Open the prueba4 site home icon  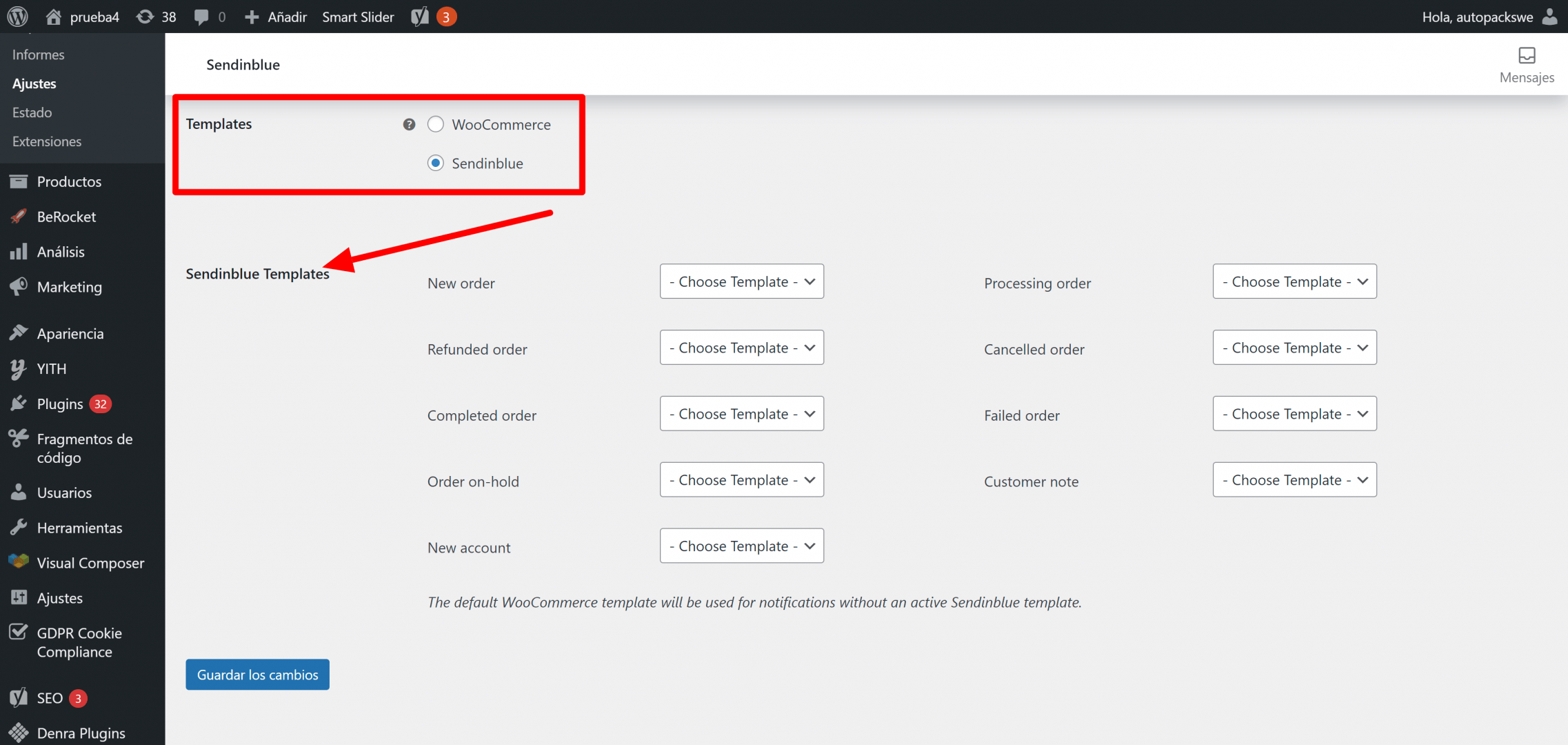point(53,17)
